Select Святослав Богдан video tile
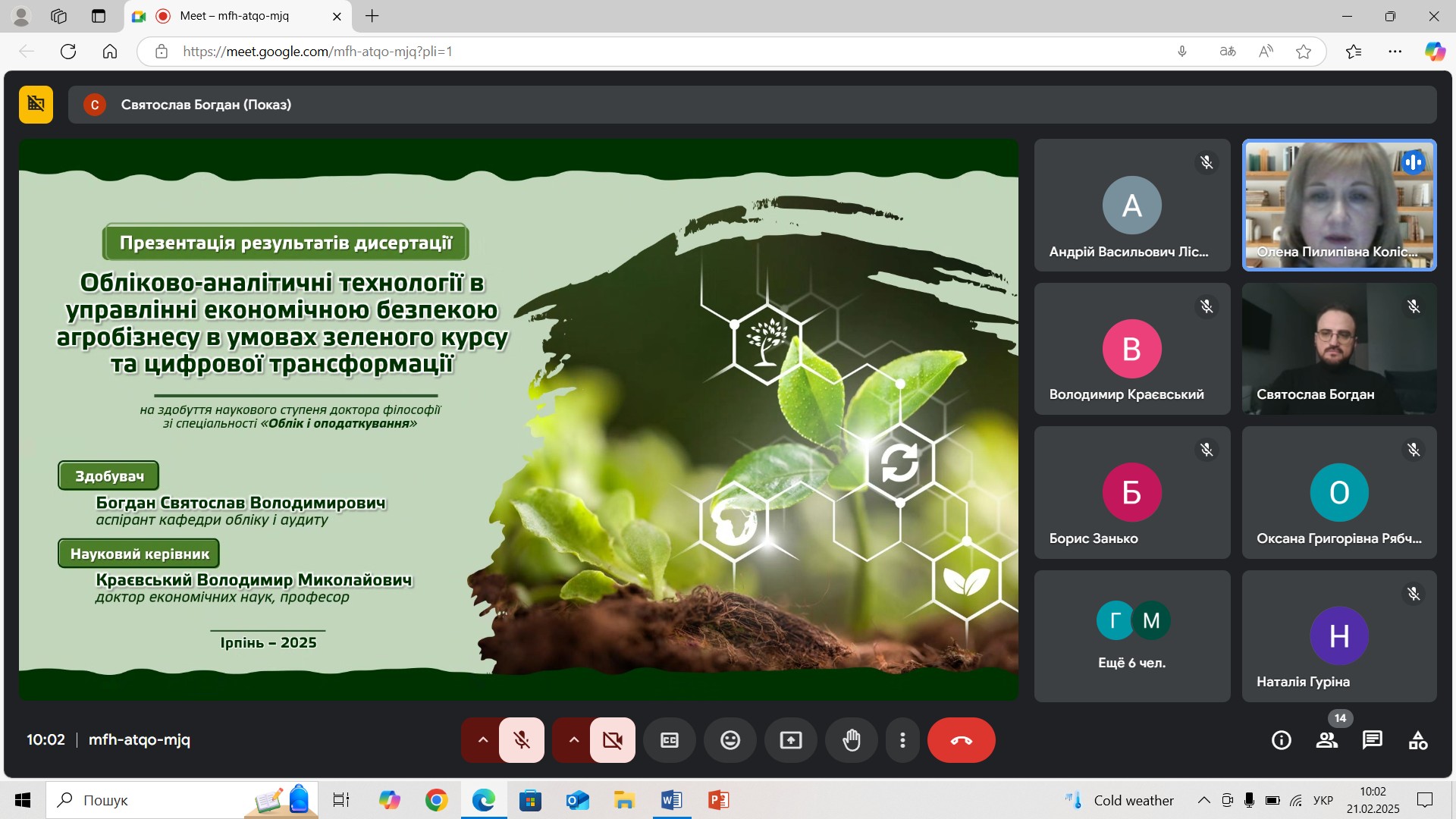This screenshot has height=819, width=1456. coord(1339,349)
